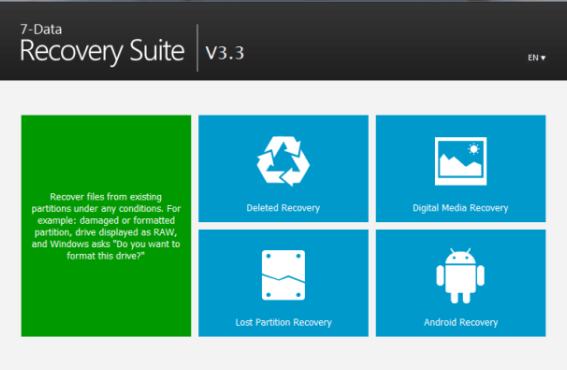Select the green Complete Recovery tile
The image size is (567, 370).
(x=106, y=226)
